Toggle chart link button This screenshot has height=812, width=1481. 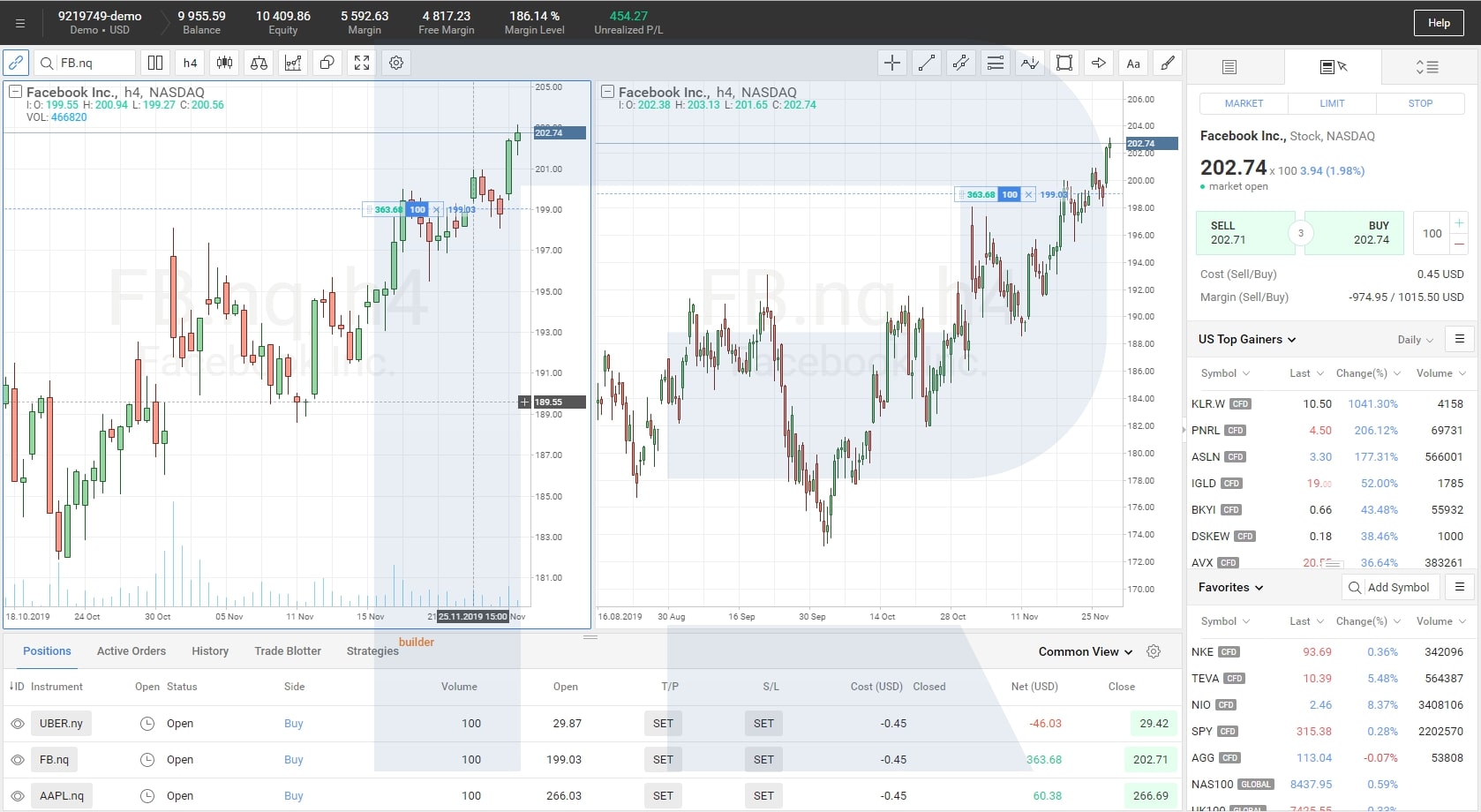pyautogui.click(x=16, y=63)
